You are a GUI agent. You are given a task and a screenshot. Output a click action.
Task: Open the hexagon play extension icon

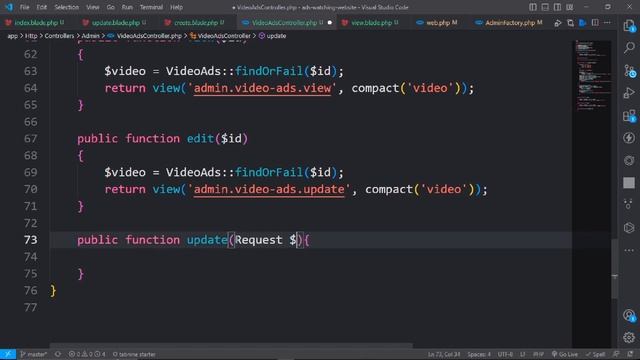629,227
